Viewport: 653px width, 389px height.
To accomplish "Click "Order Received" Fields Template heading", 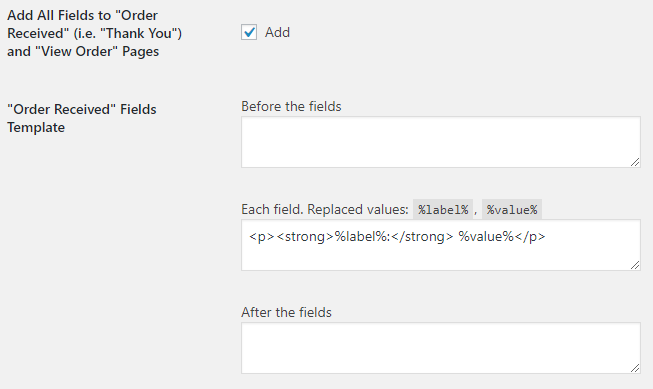I will [82, 118].
